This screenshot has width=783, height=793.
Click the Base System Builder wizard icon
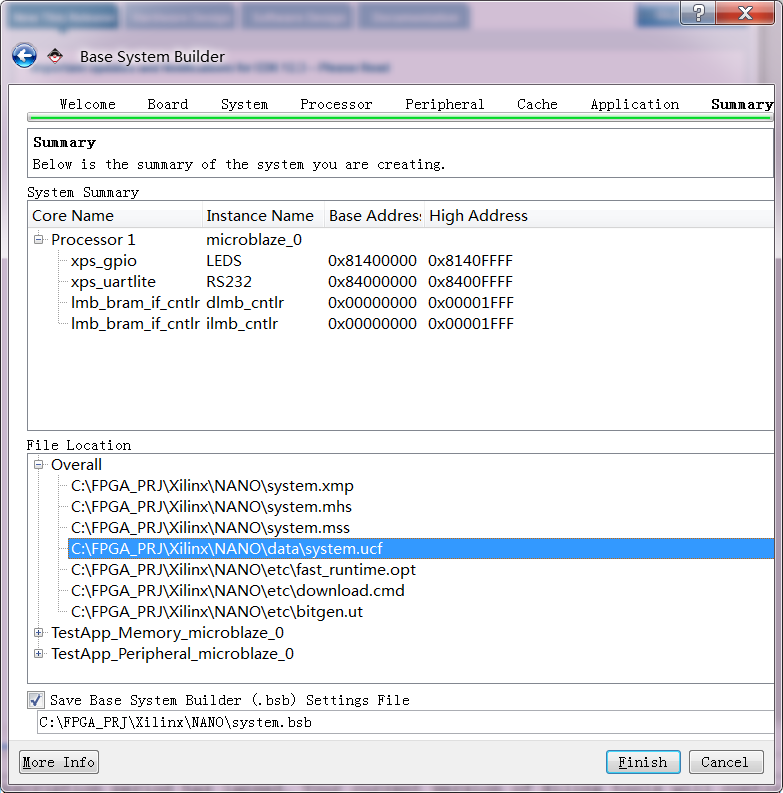[56, 56]
